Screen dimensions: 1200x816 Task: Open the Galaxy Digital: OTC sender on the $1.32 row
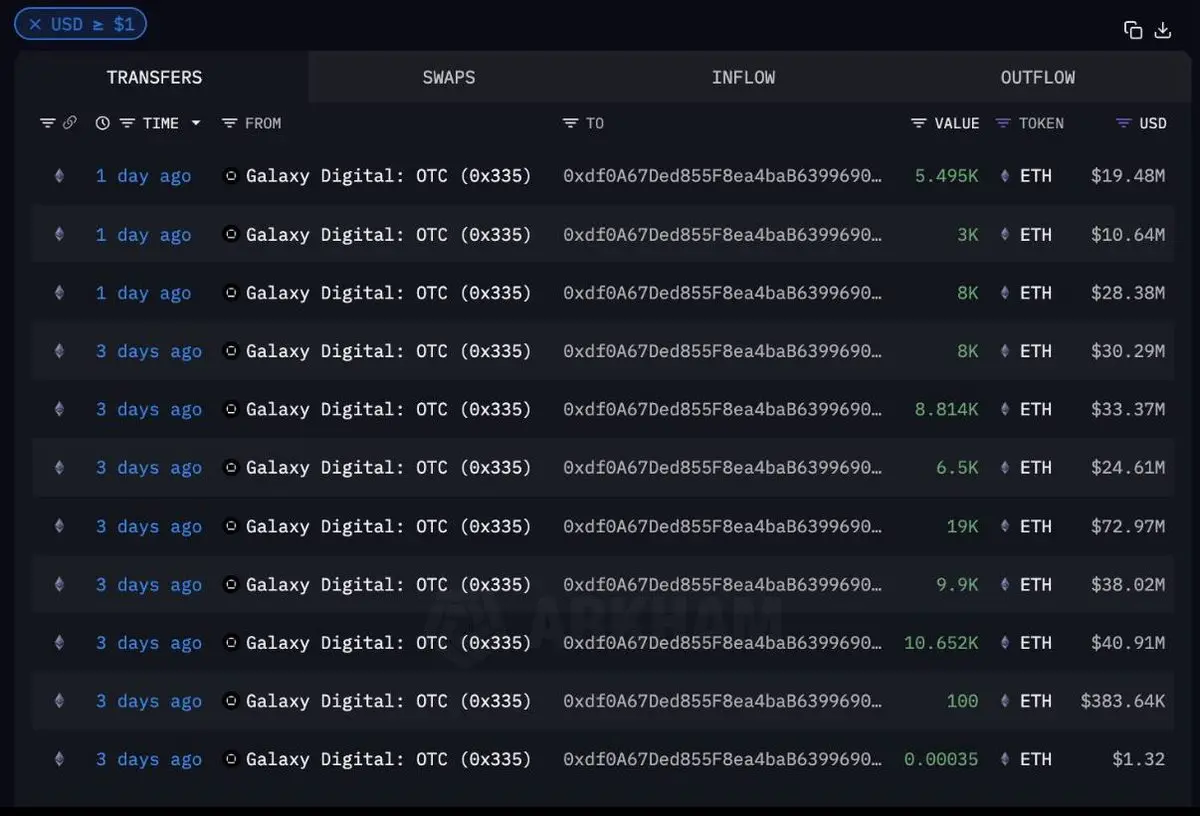(x=389, y=759)
